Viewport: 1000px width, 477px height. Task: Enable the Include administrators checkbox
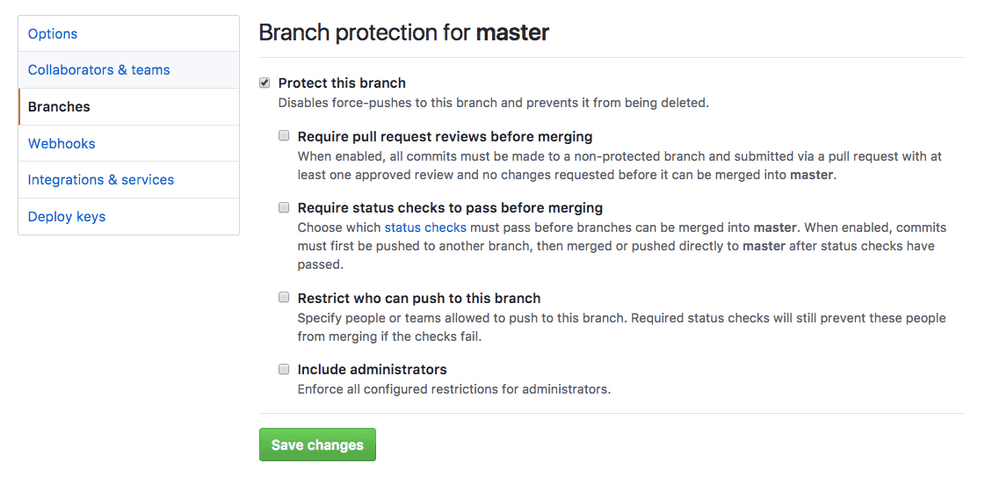pos(284,369)
